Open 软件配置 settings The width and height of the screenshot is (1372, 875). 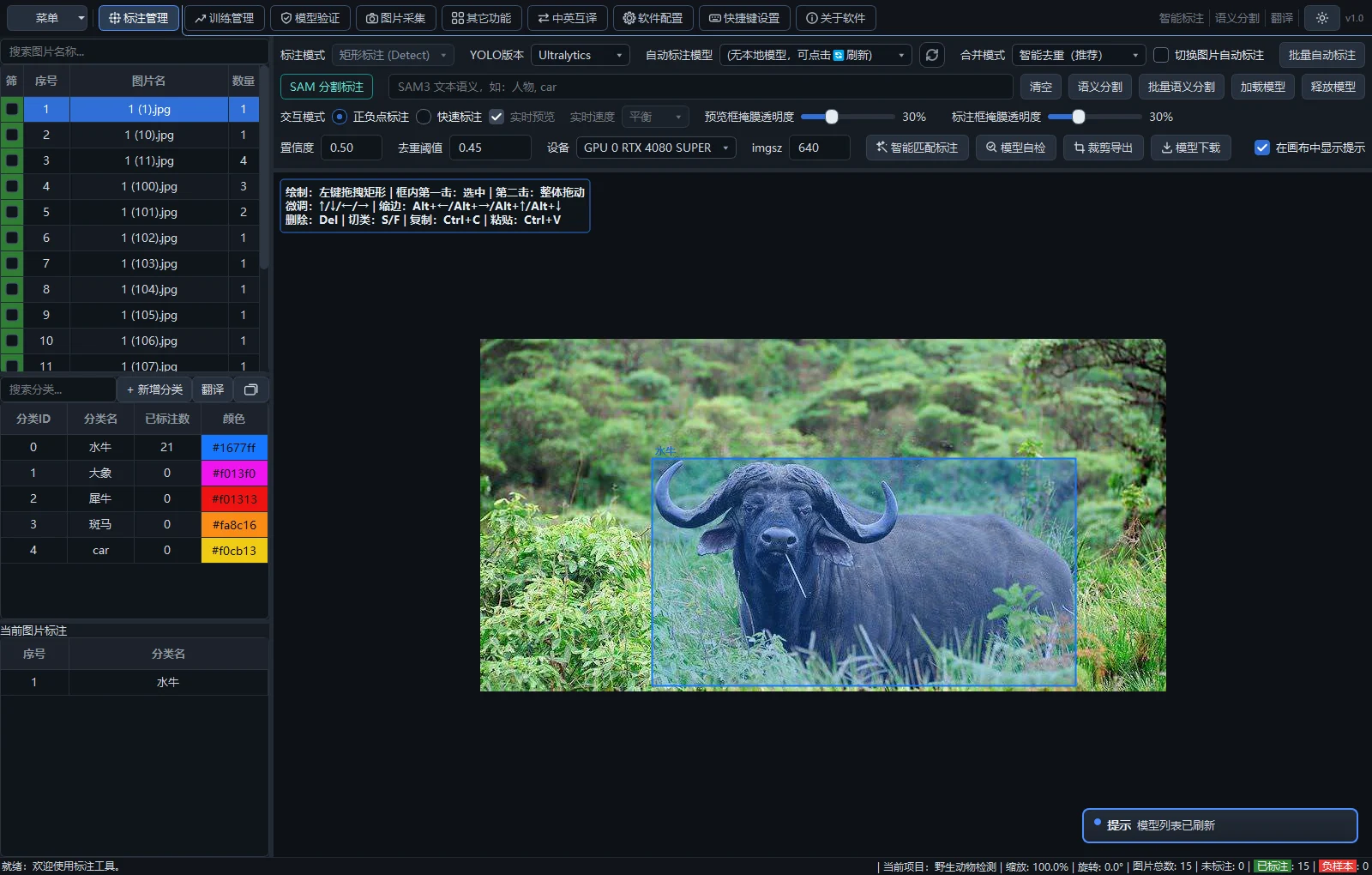coord(653,18)
